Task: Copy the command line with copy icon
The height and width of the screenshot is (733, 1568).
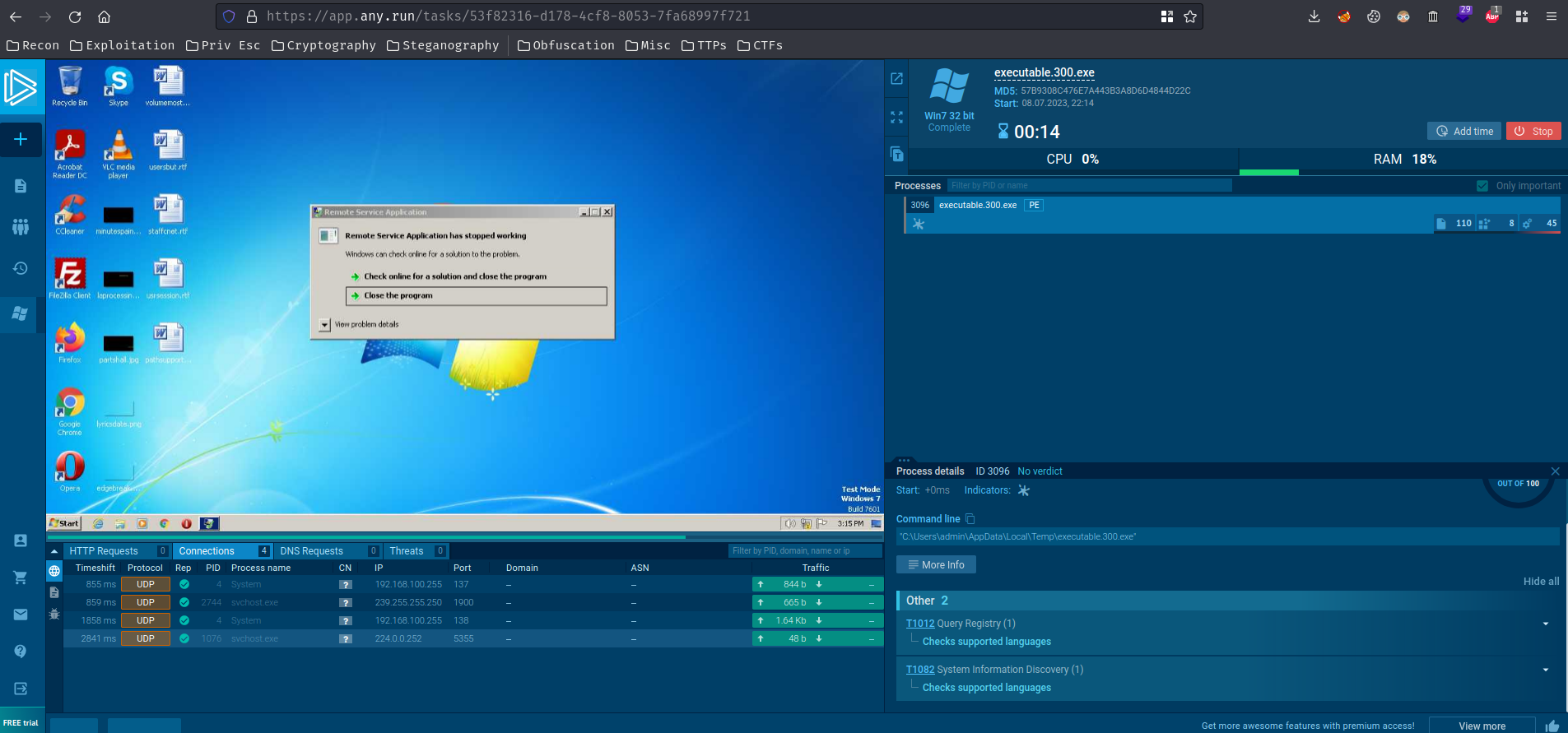Action: click(970, 519)
